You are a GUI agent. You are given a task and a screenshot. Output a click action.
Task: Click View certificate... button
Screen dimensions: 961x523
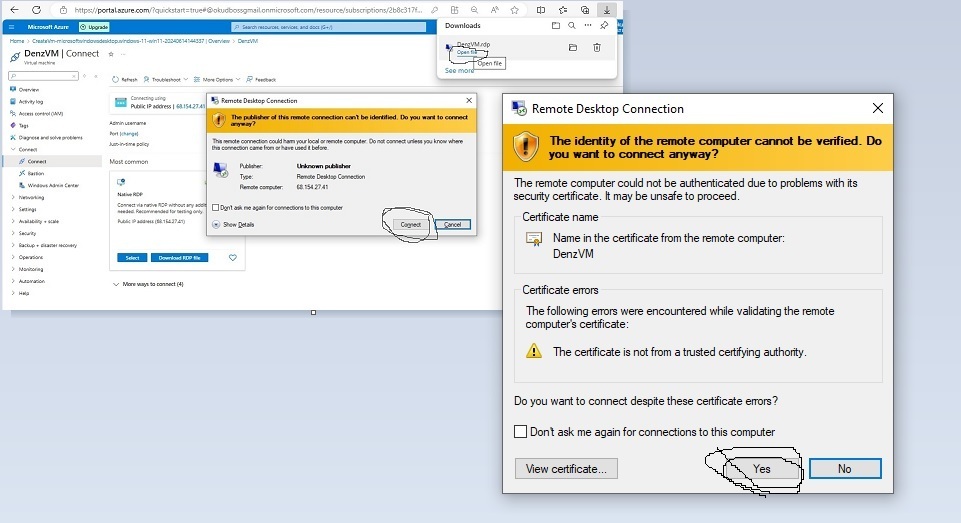coord(566,468)
